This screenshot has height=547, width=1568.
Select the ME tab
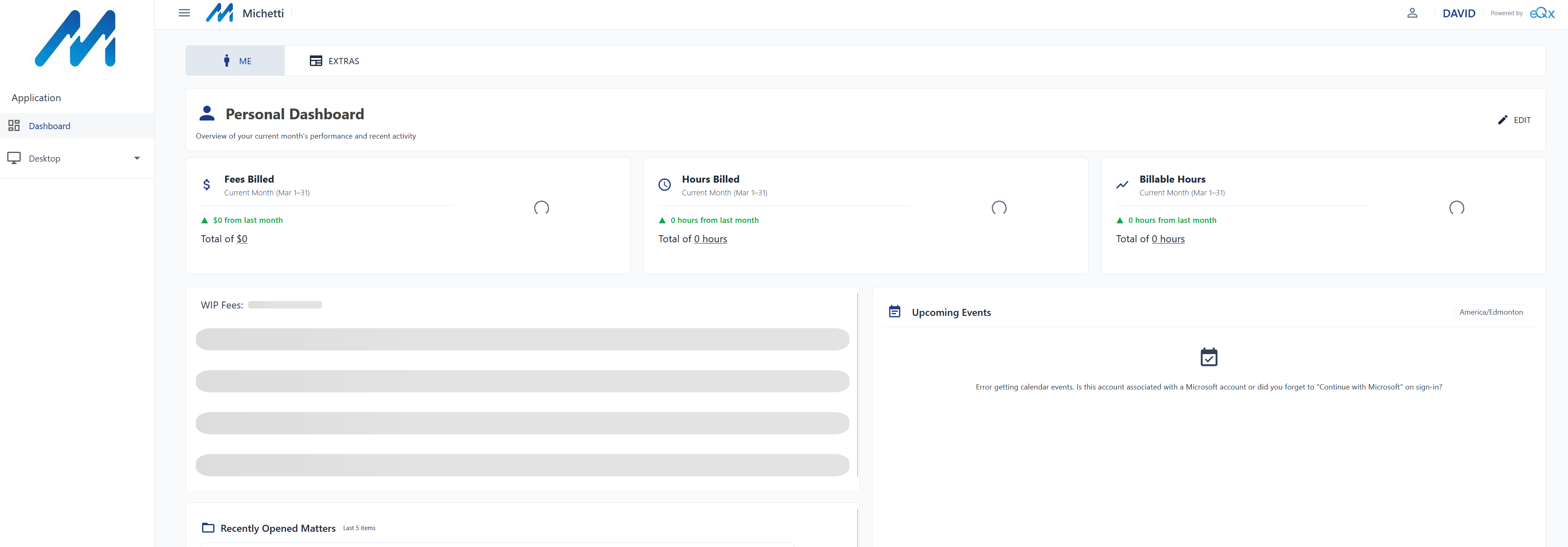tap(235, 61)
